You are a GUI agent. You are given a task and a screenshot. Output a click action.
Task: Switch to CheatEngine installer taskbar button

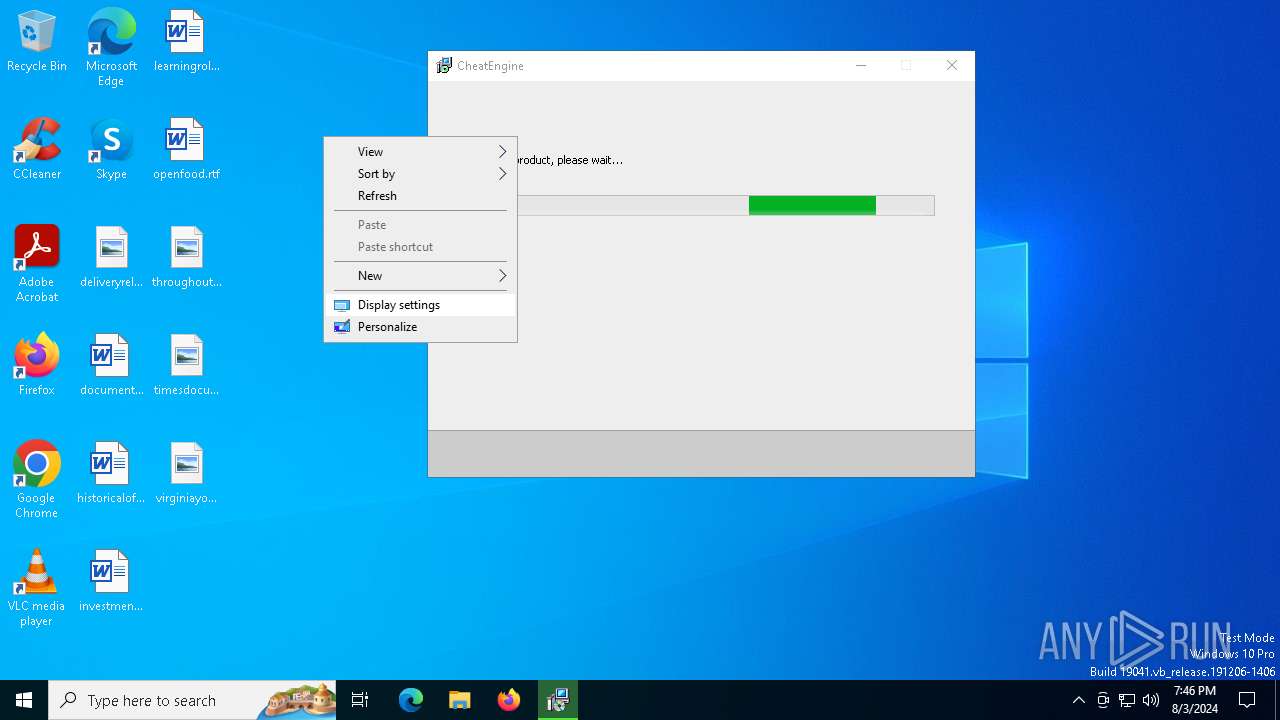(x=558, y=700)
